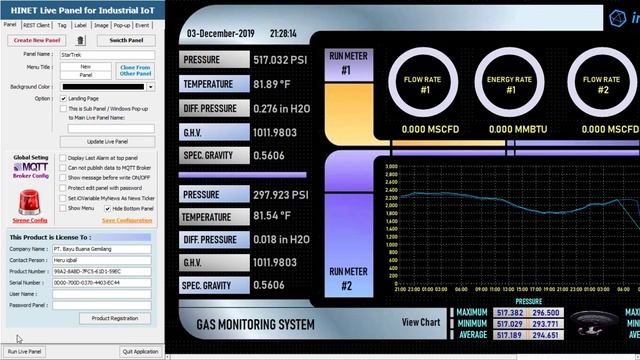Screen dimensions: 640x360
Task: Click the trash delete panel icon
Action: [80, 40]
